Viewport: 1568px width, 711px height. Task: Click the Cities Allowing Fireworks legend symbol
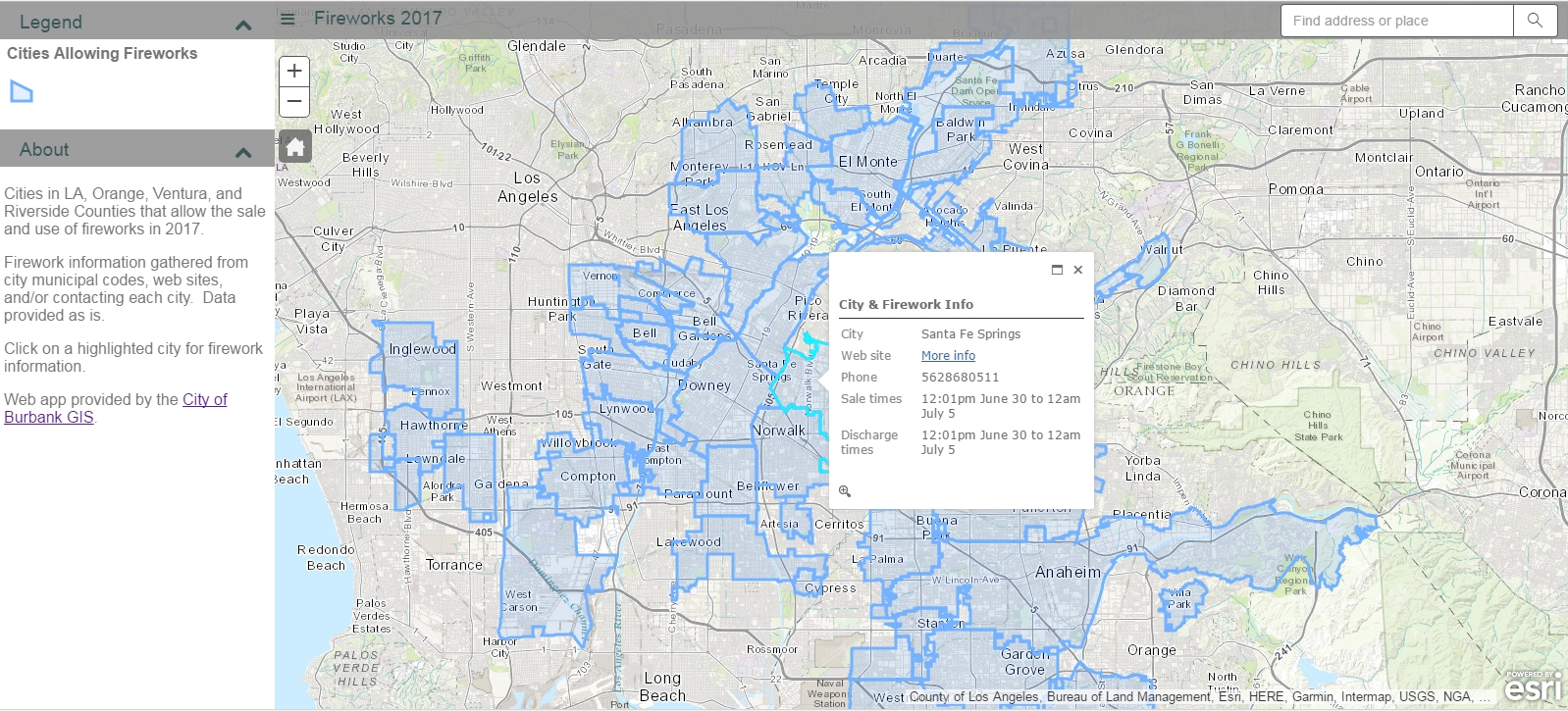22,92
